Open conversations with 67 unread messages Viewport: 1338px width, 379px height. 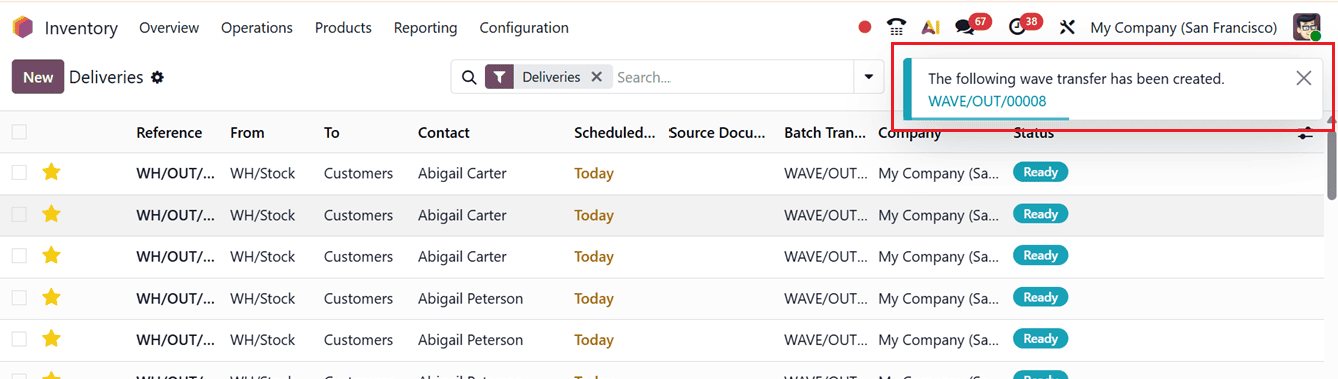point(971,26)
